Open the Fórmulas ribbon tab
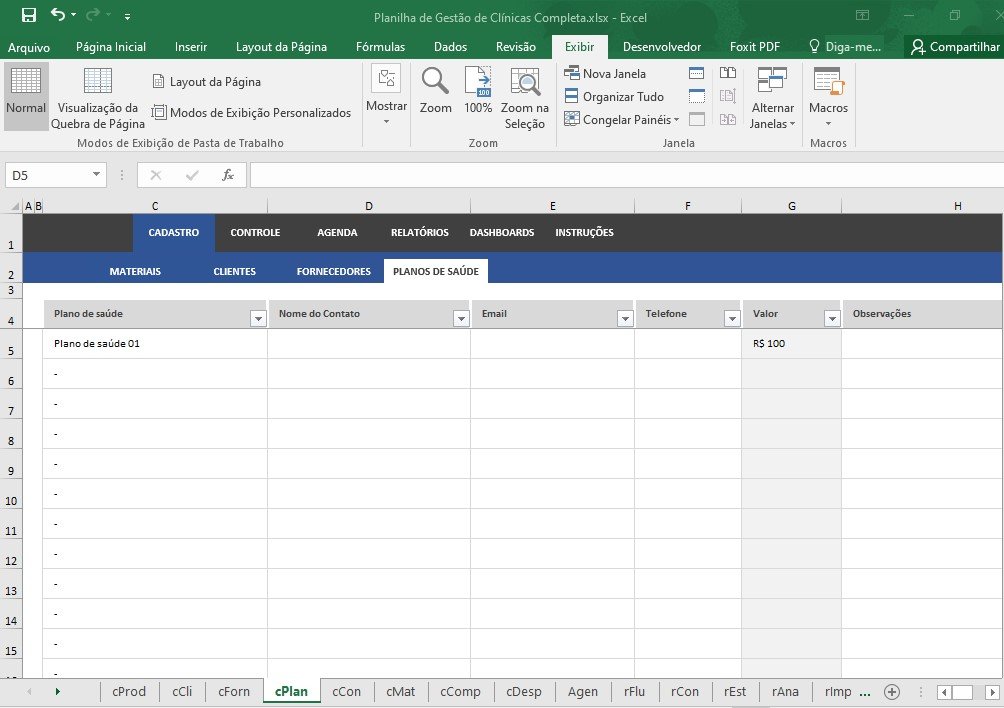 click(380, 47)
